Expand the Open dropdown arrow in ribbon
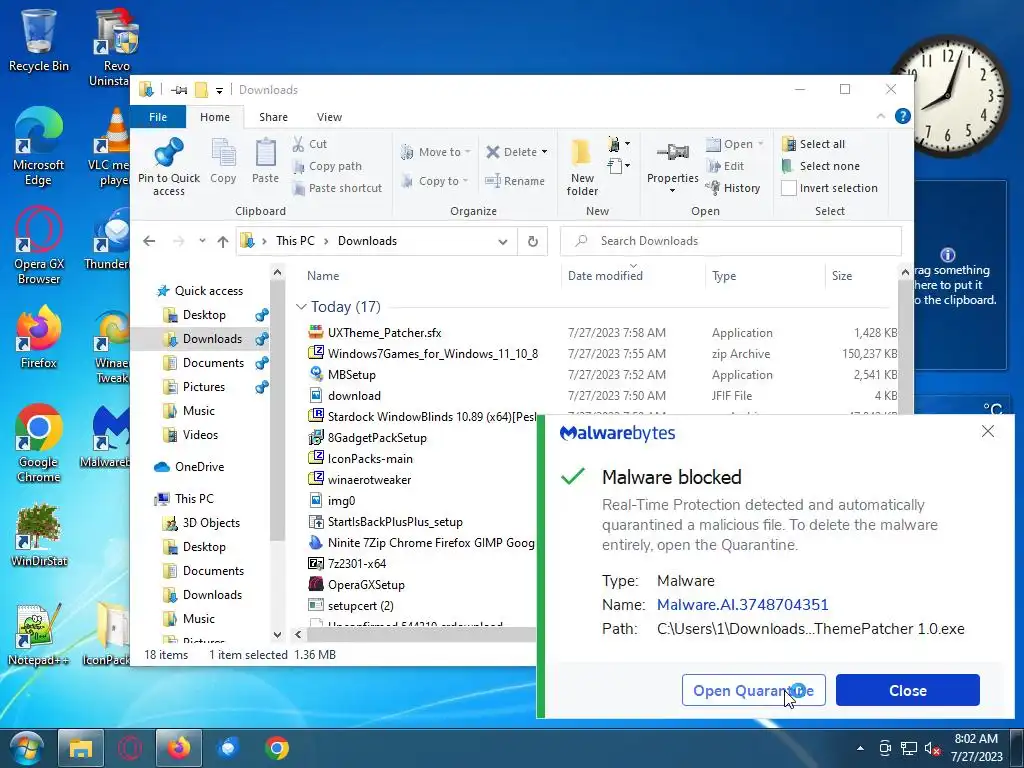Image resolution: width=1024 pixels, height=768 pixels. (760, 144)
